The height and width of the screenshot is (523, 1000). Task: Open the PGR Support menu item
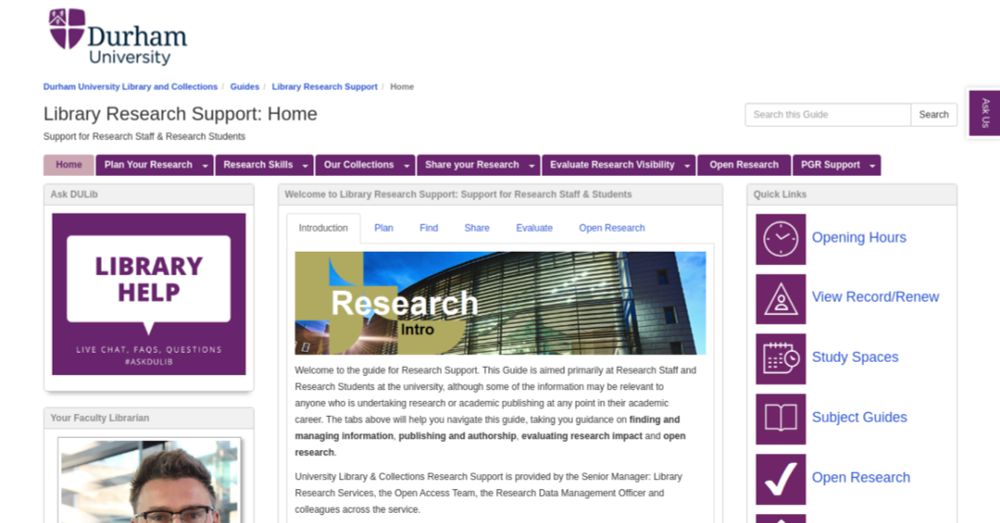pos(830,165)
